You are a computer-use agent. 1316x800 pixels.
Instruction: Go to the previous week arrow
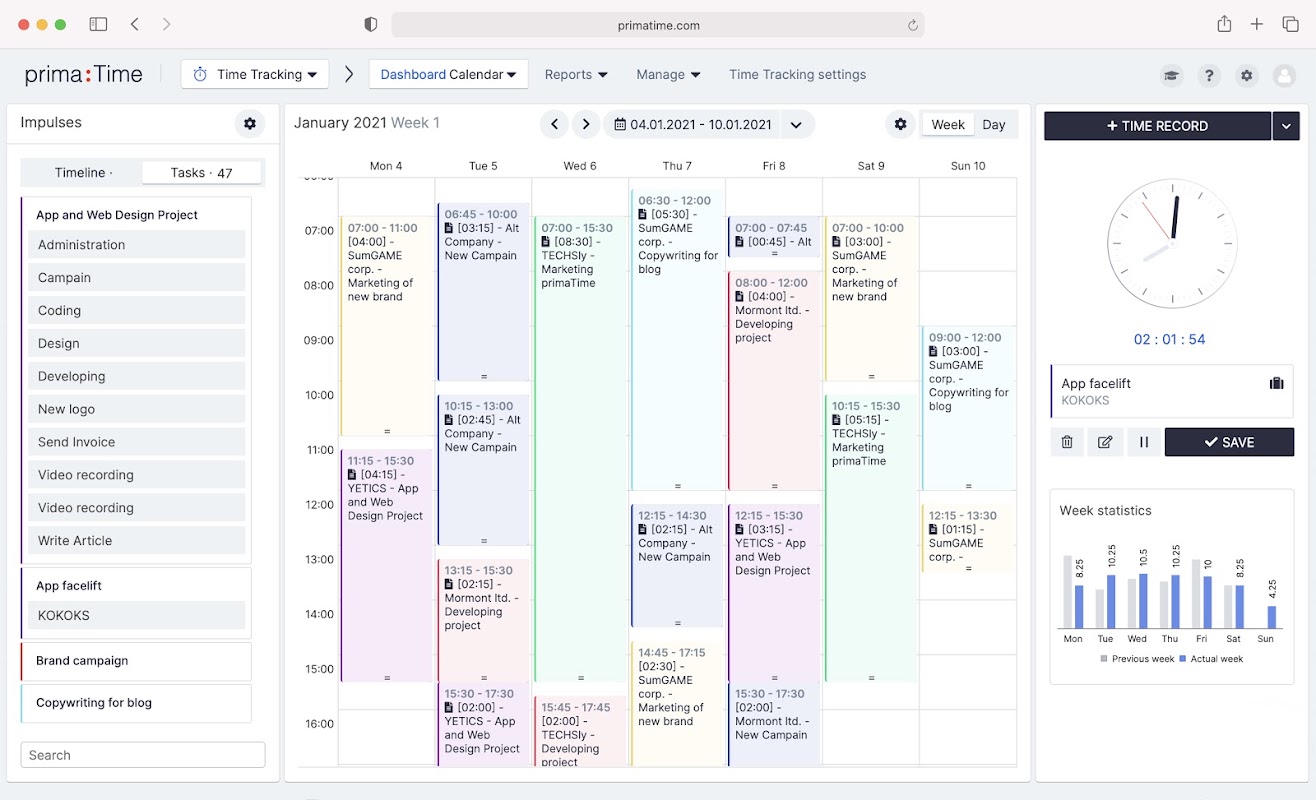point(554,125)
